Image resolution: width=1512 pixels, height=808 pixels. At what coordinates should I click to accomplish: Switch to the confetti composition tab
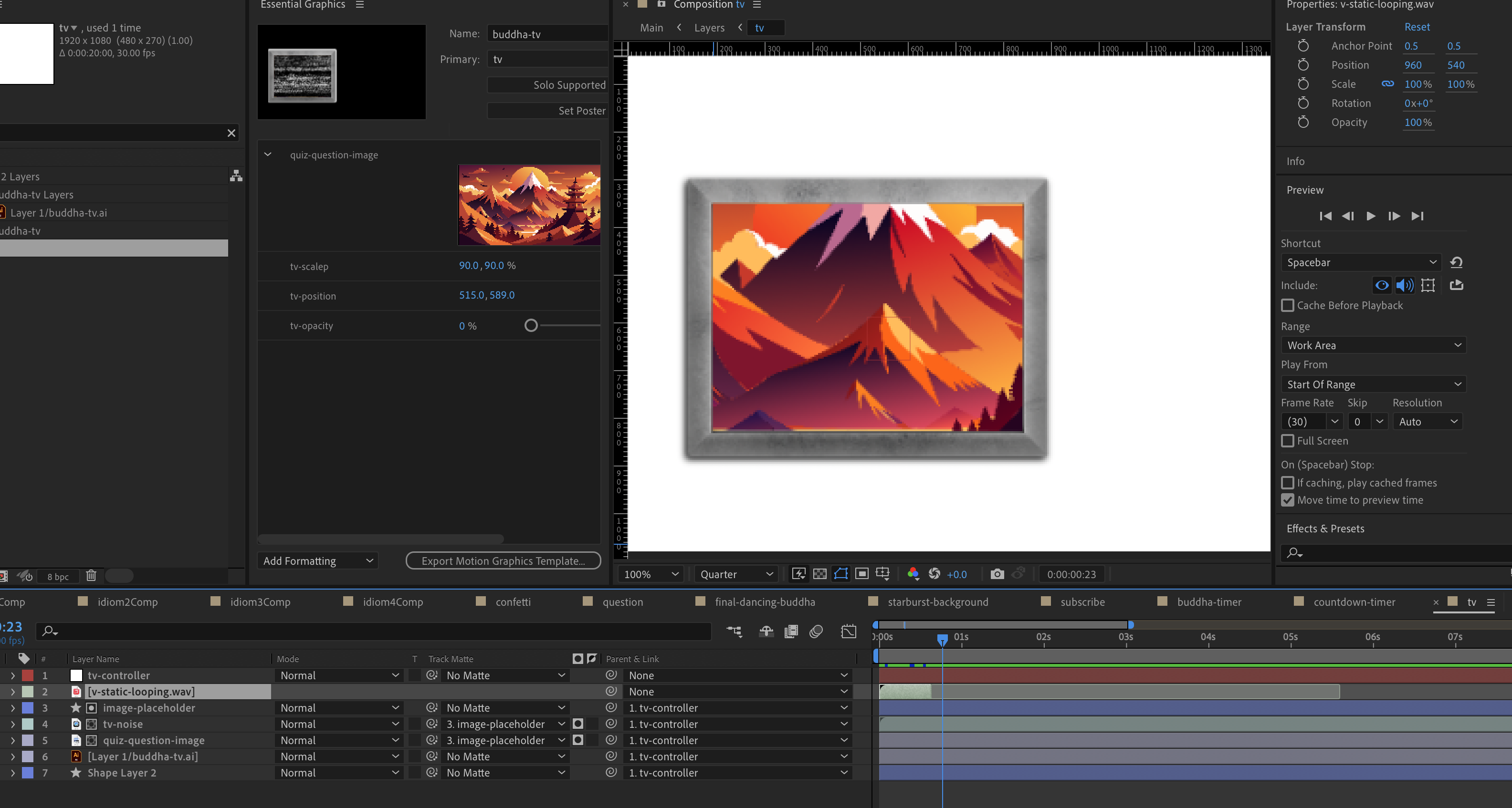coord(513,601)
